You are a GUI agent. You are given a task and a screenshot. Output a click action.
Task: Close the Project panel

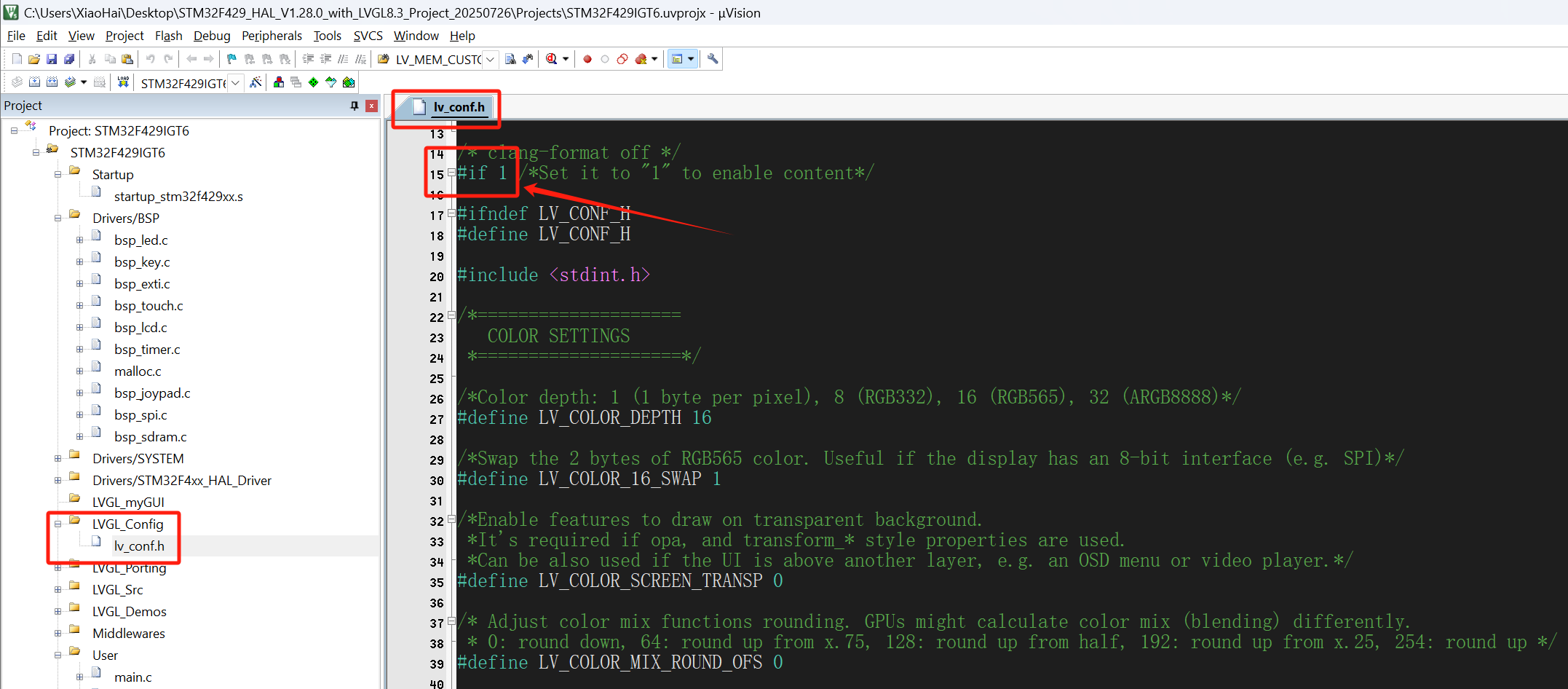pos(371,106)
